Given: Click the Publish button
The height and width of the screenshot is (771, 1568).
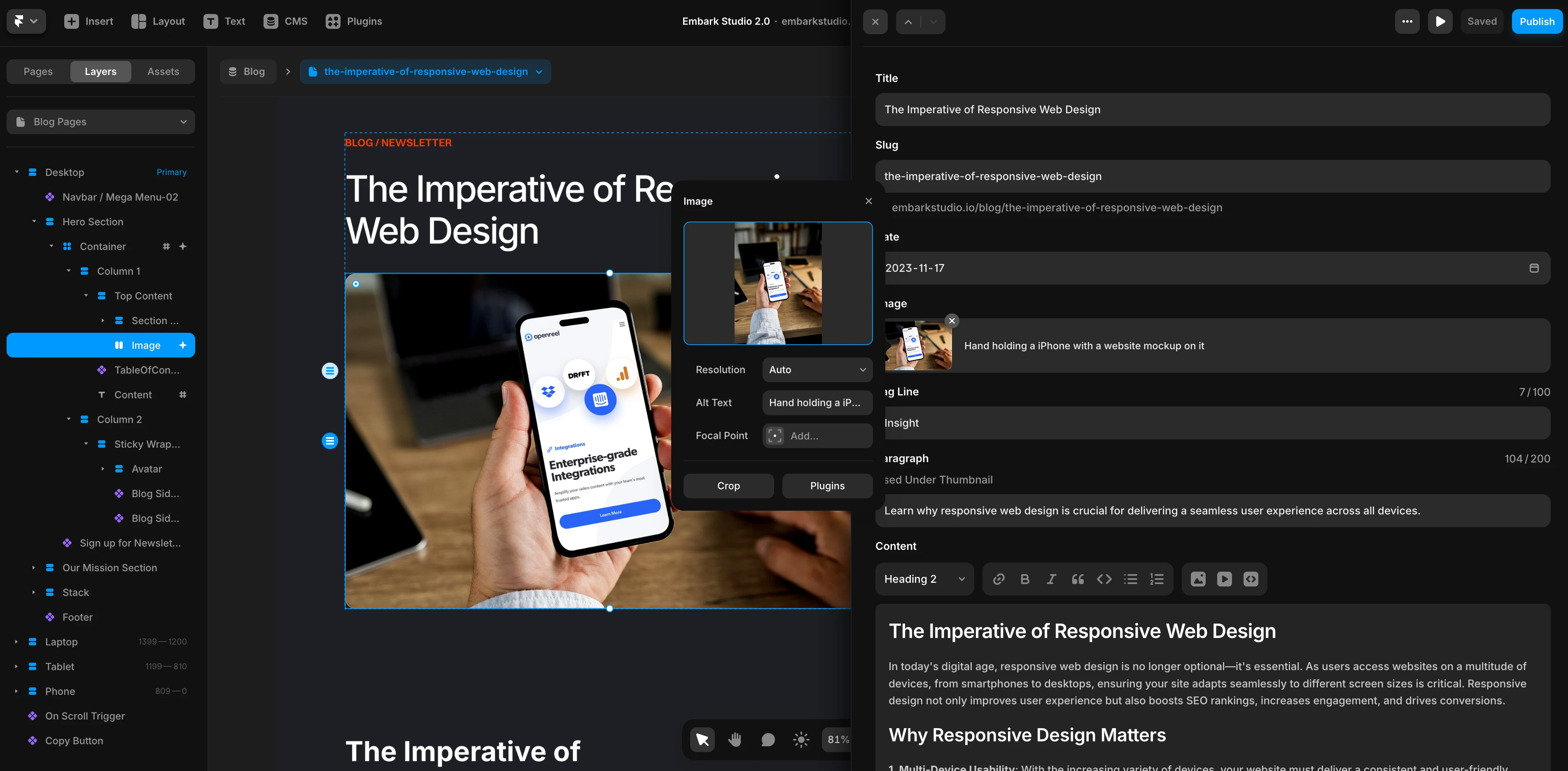Looking at the screenshot, I should point(1536,21).
